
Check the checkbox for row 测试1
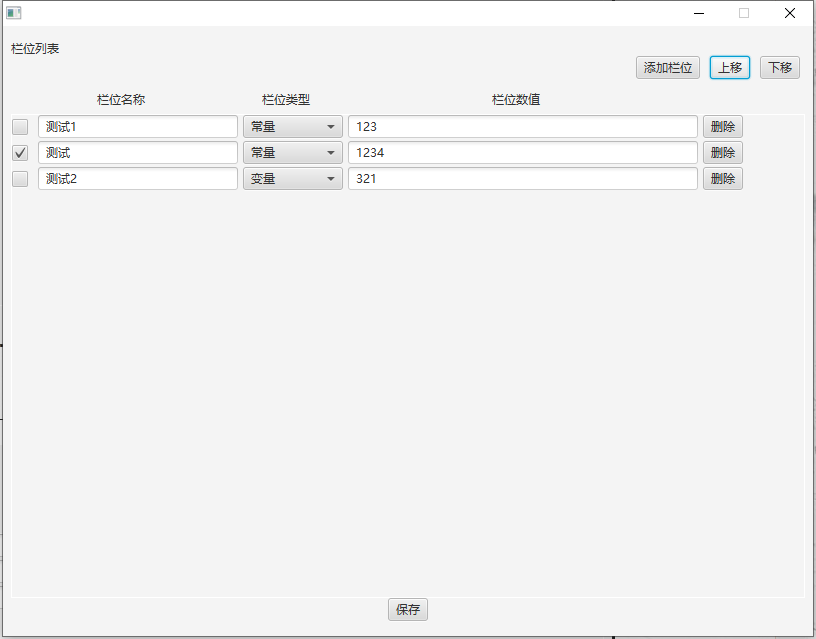tap(20, 127)
